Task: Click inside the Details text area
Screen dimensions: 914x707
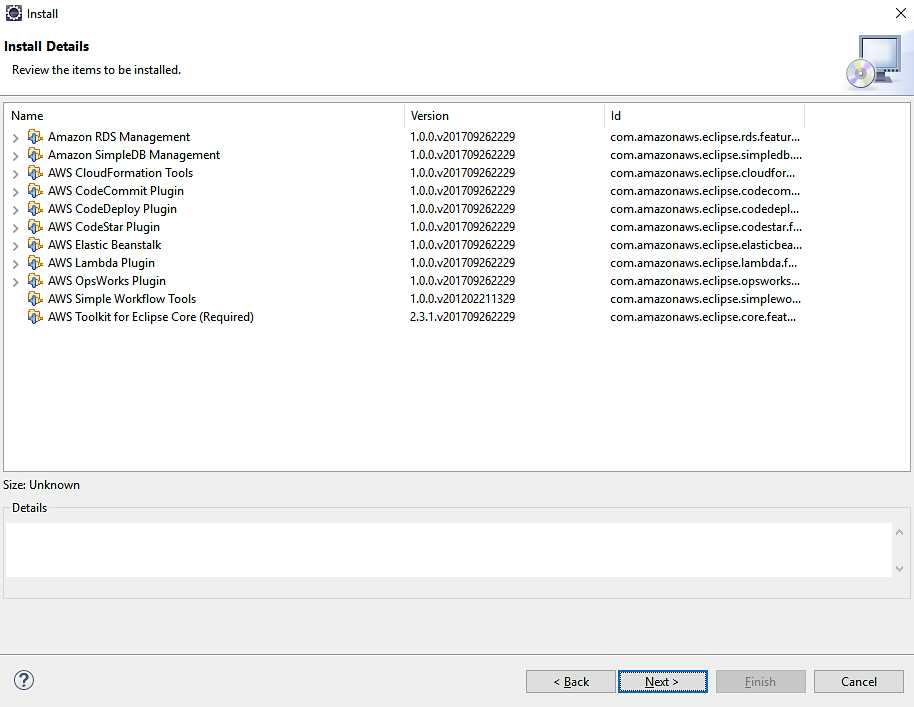Action: (449, 550)
